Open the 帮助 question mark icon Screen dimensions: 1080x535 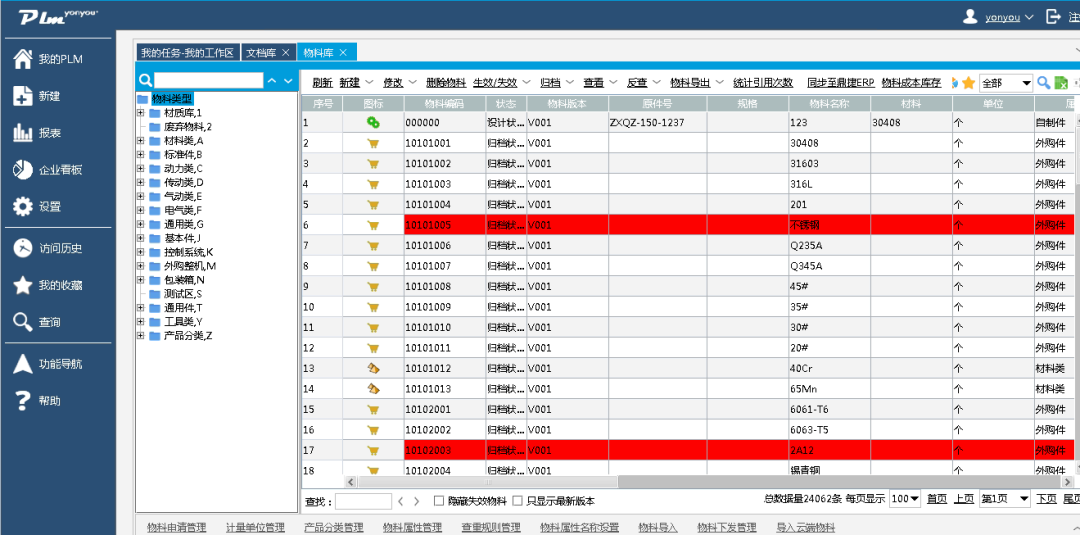(x=23, y=401)
